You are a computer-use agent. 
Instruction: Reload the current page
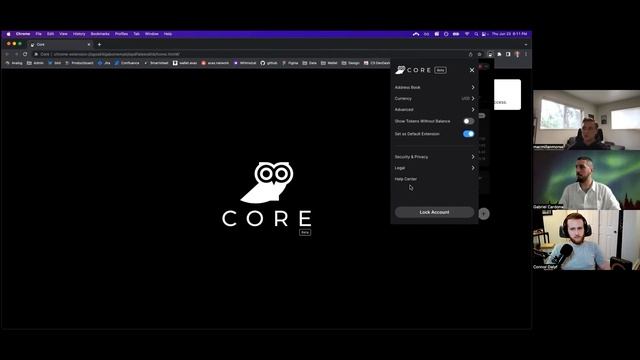click(x=25, y=54)
